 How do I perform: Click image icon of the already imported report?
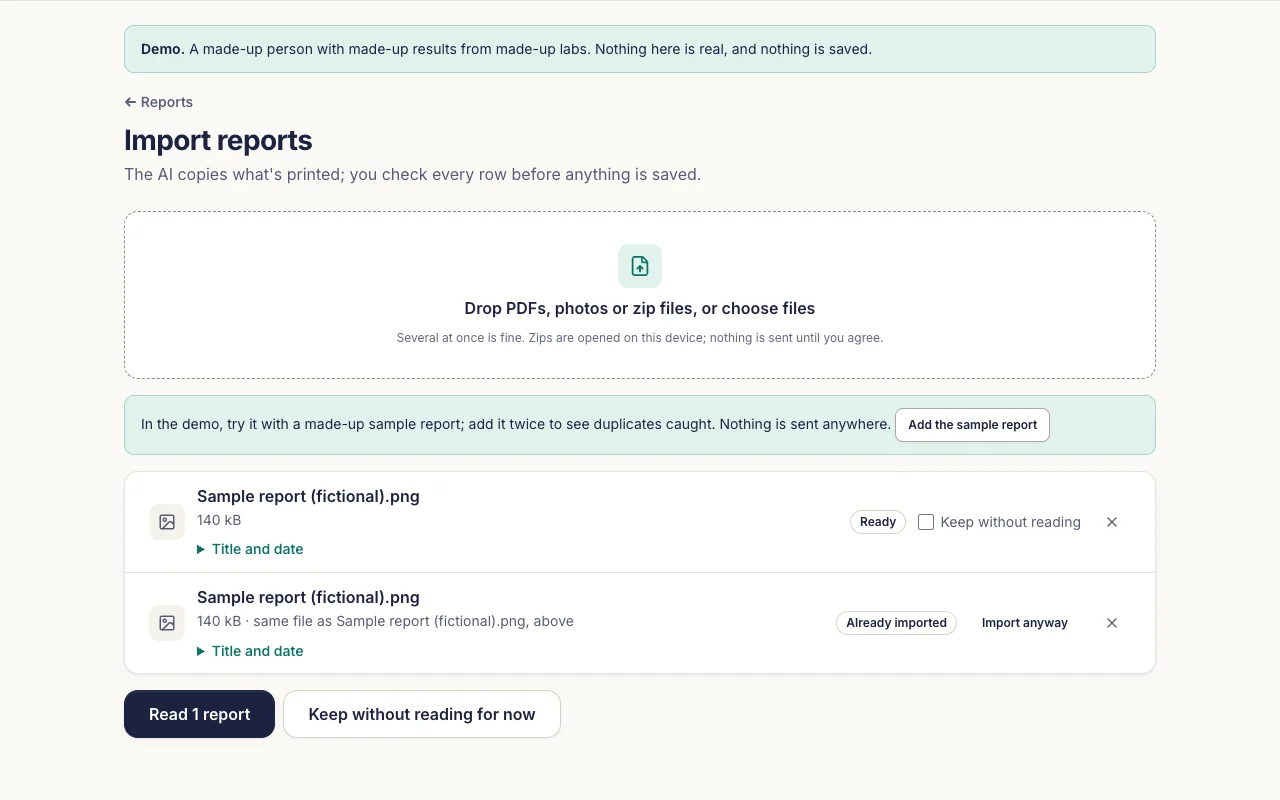(x=167, y=623)
